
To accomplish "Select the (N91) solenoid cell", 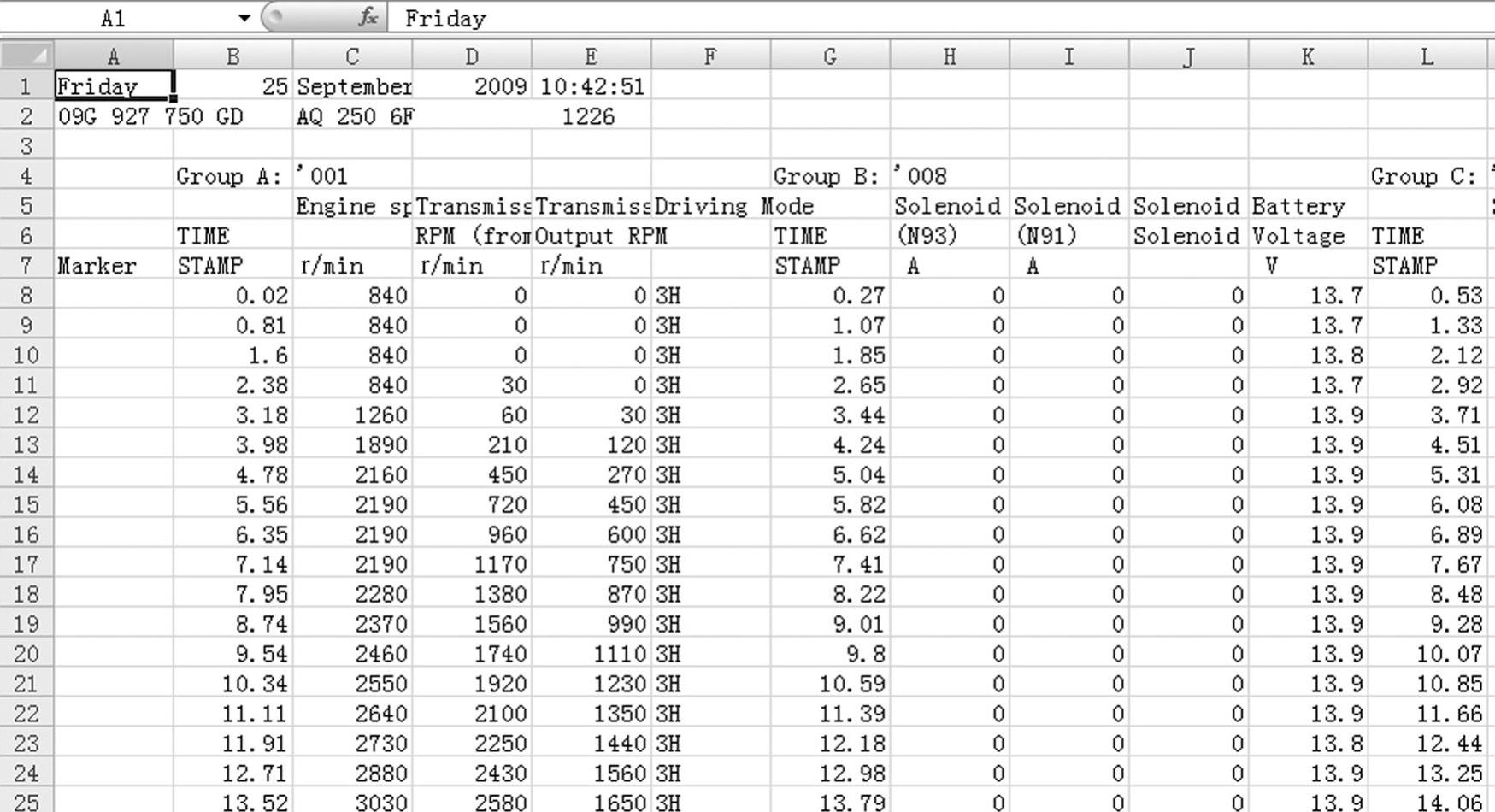I will point(1069,236).
